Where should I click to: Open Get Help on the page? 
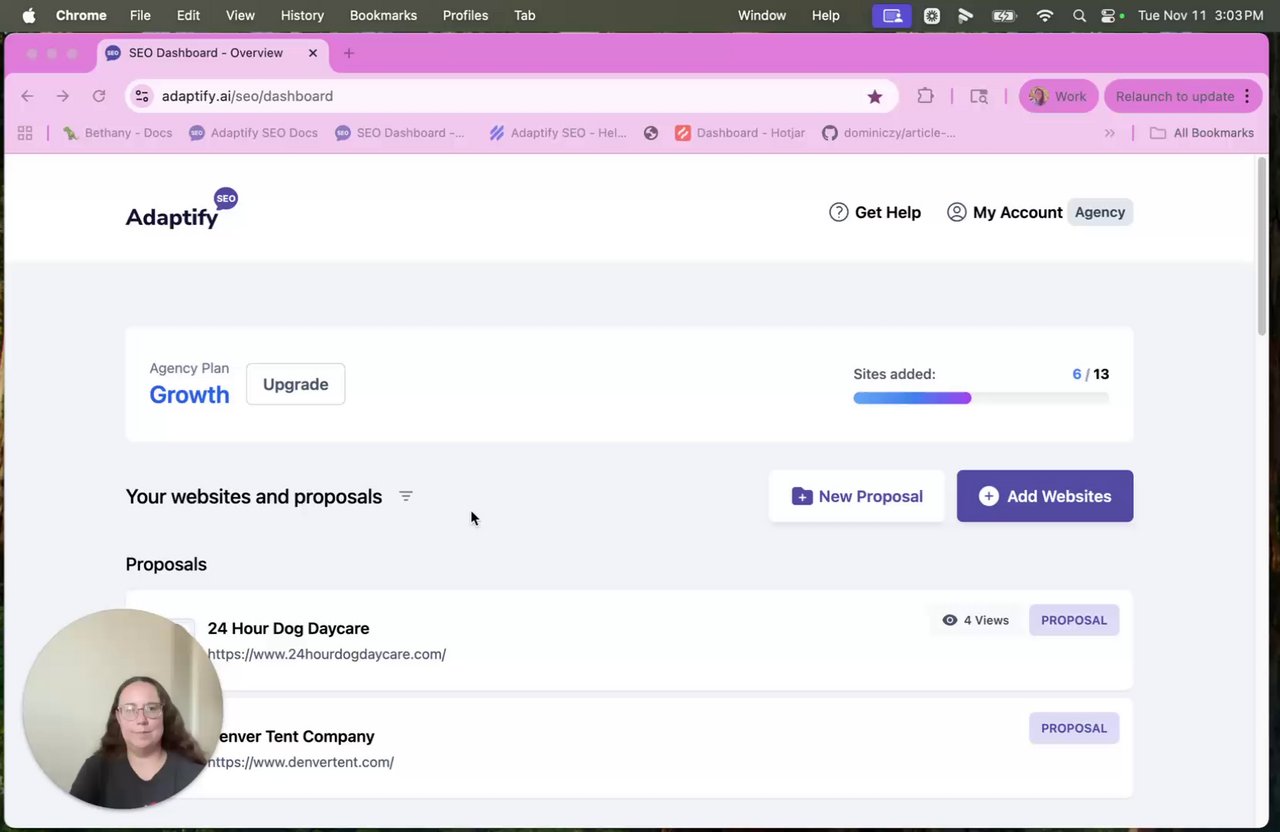[875, 212]
